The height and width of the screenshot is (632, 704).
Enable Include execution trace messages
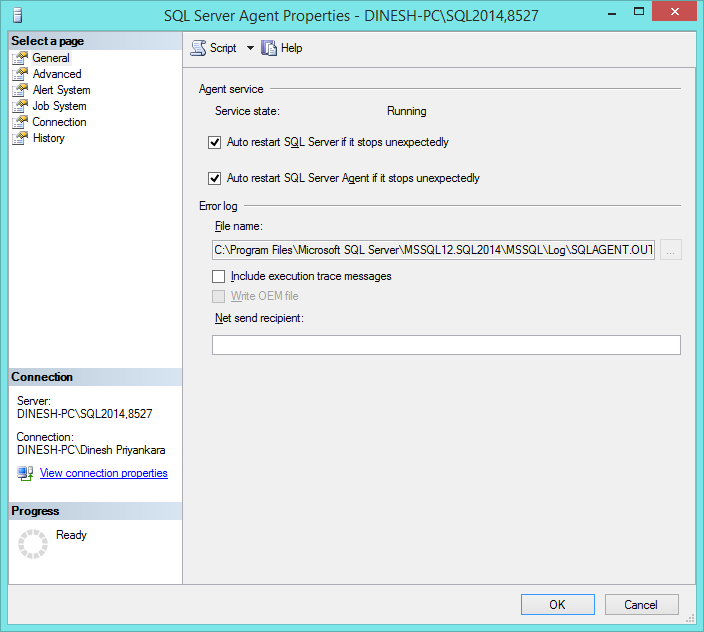[x=219, y=276]
